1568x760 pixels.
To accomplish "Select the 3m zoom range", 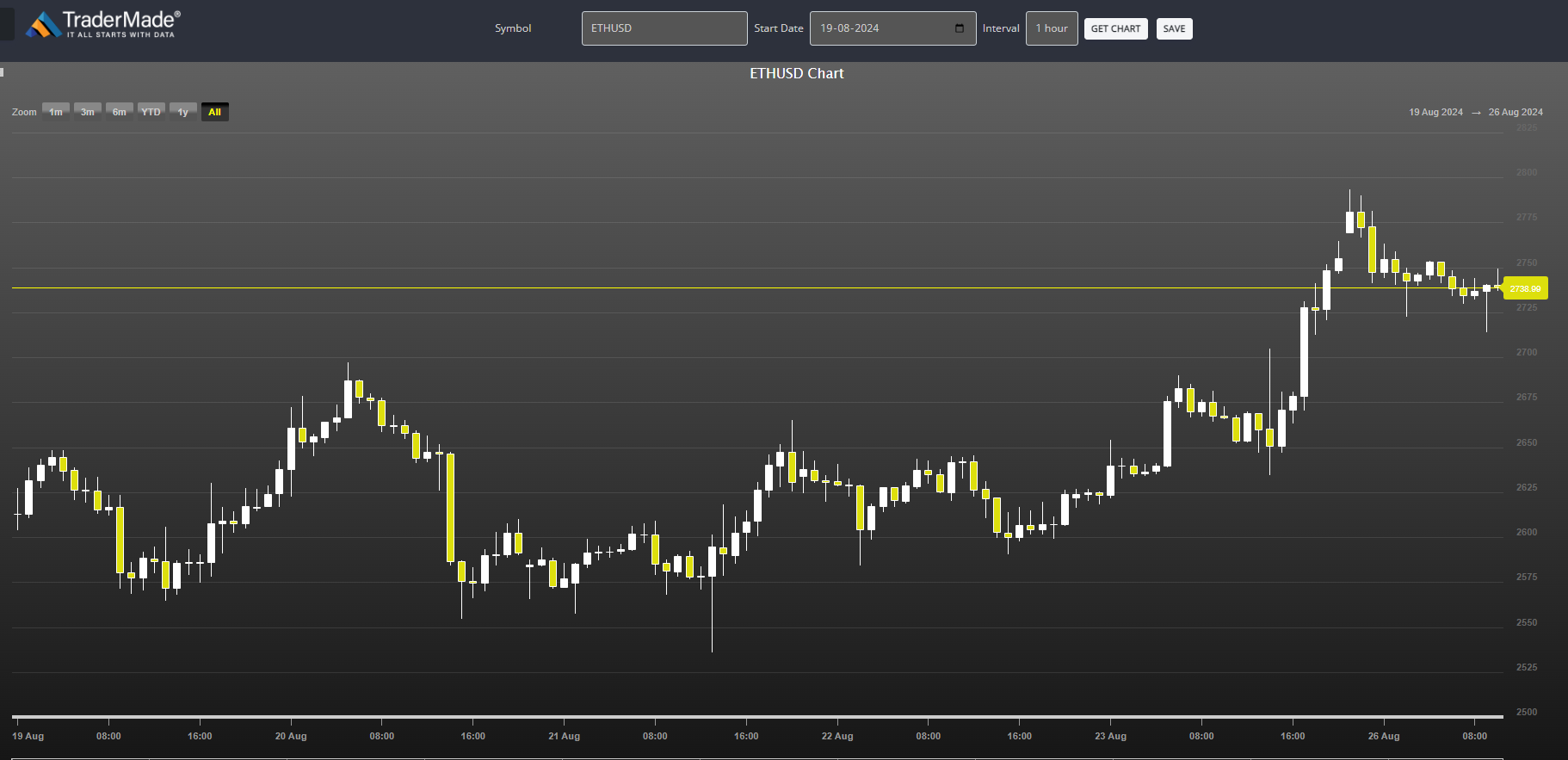I will [88, 112].
